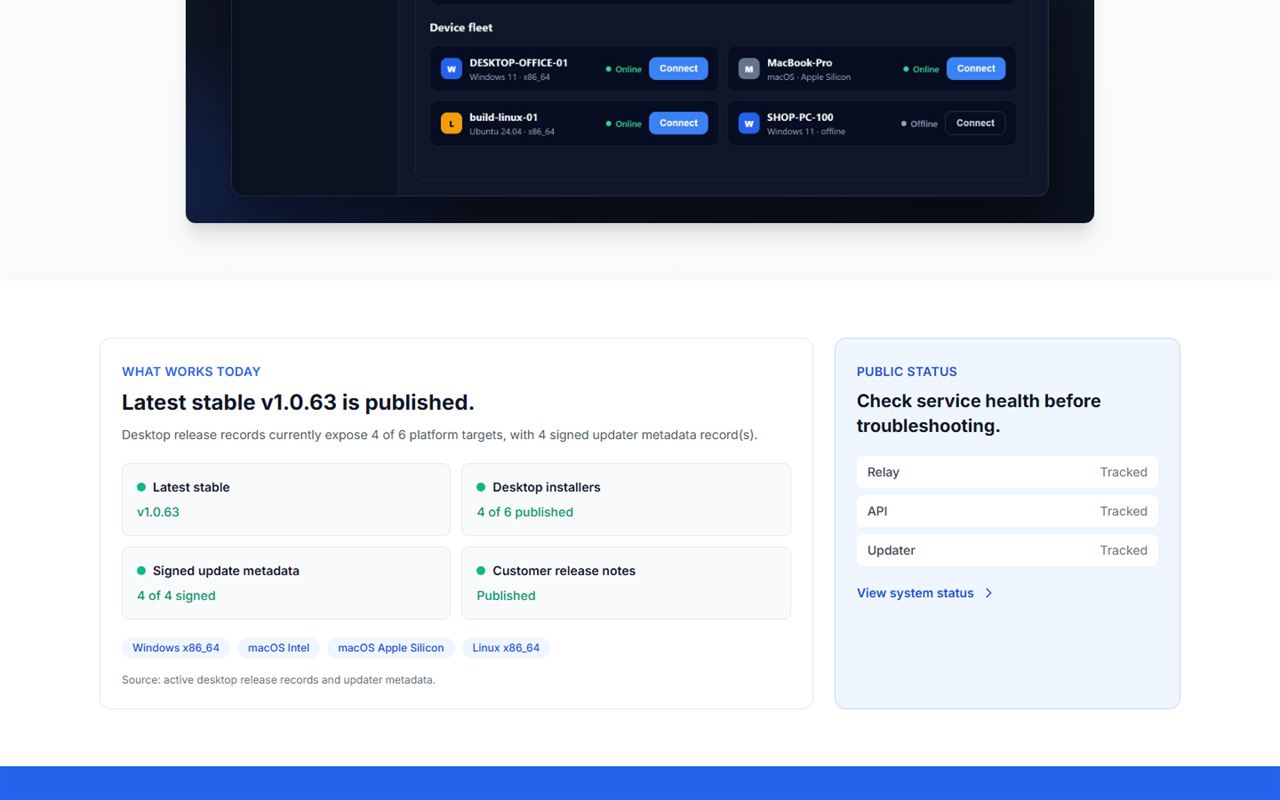1280x800 pixels.
Task: Click the Online status of MacBook-Pro
Action: click(x=921, y=69)
